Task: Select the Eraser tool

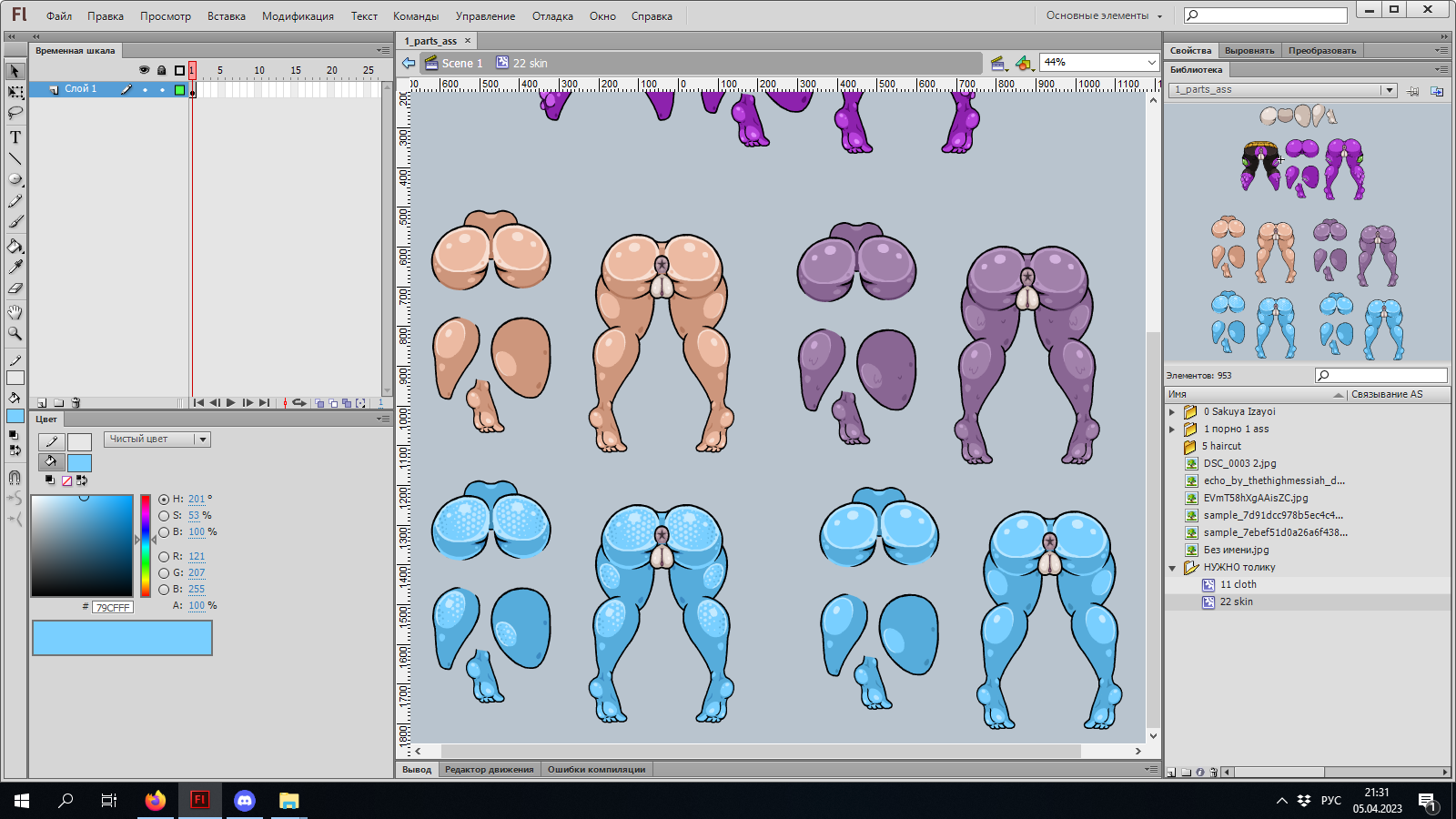Action: [15, 288]
